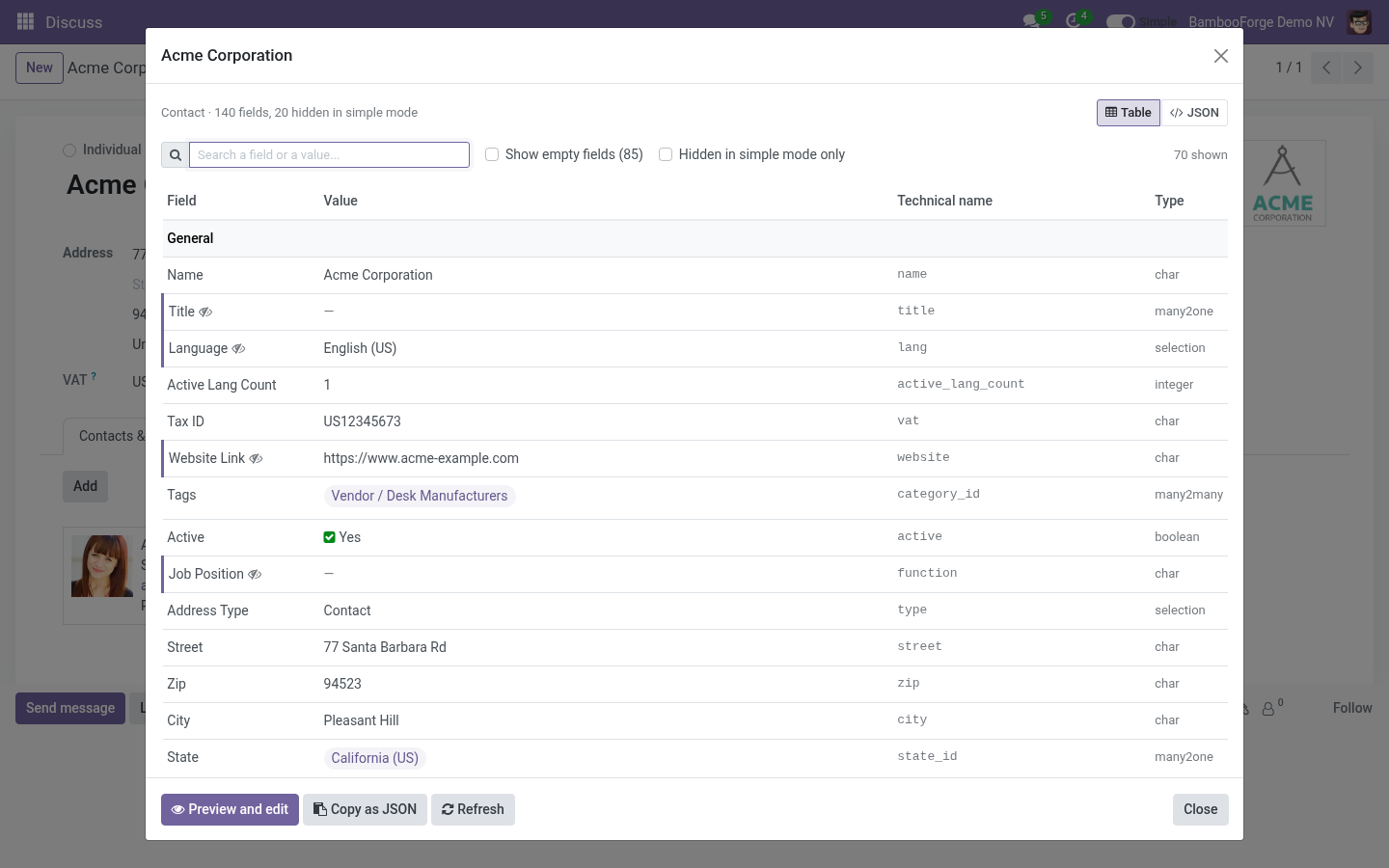Click Copy as JSON button
Image resolution: width=1389 pixels, height=868 pixels.
pyautogui.click(x=365, y=809)
